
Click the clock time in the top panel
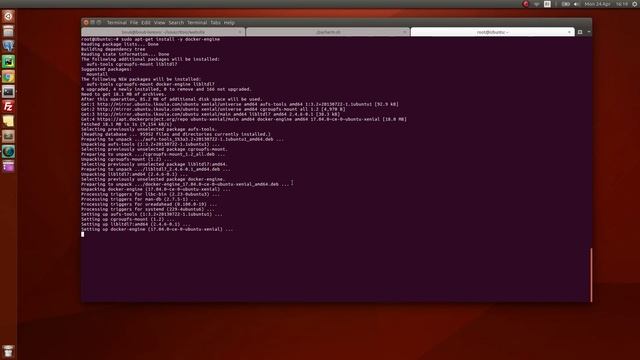(622, 4)
